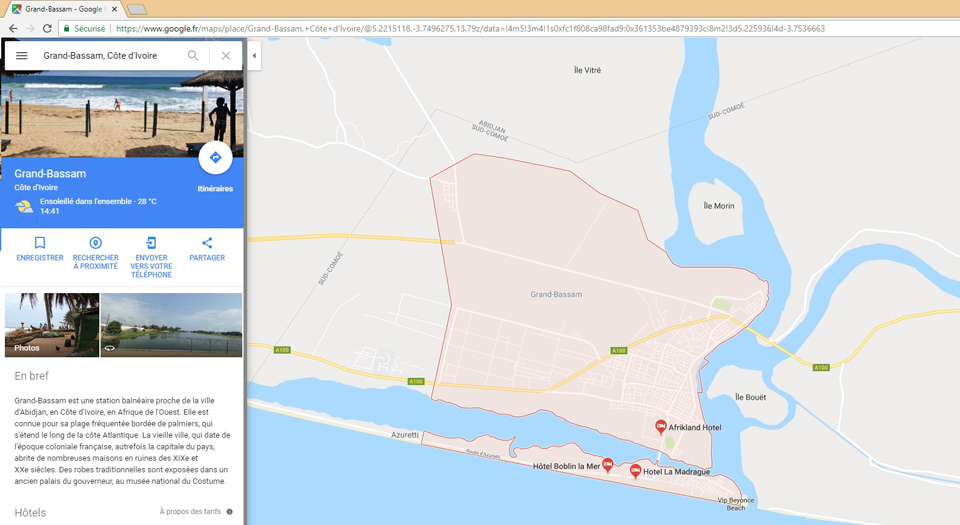Click the beach header photo
Viewport: 960px width, 525px height.
122,113
